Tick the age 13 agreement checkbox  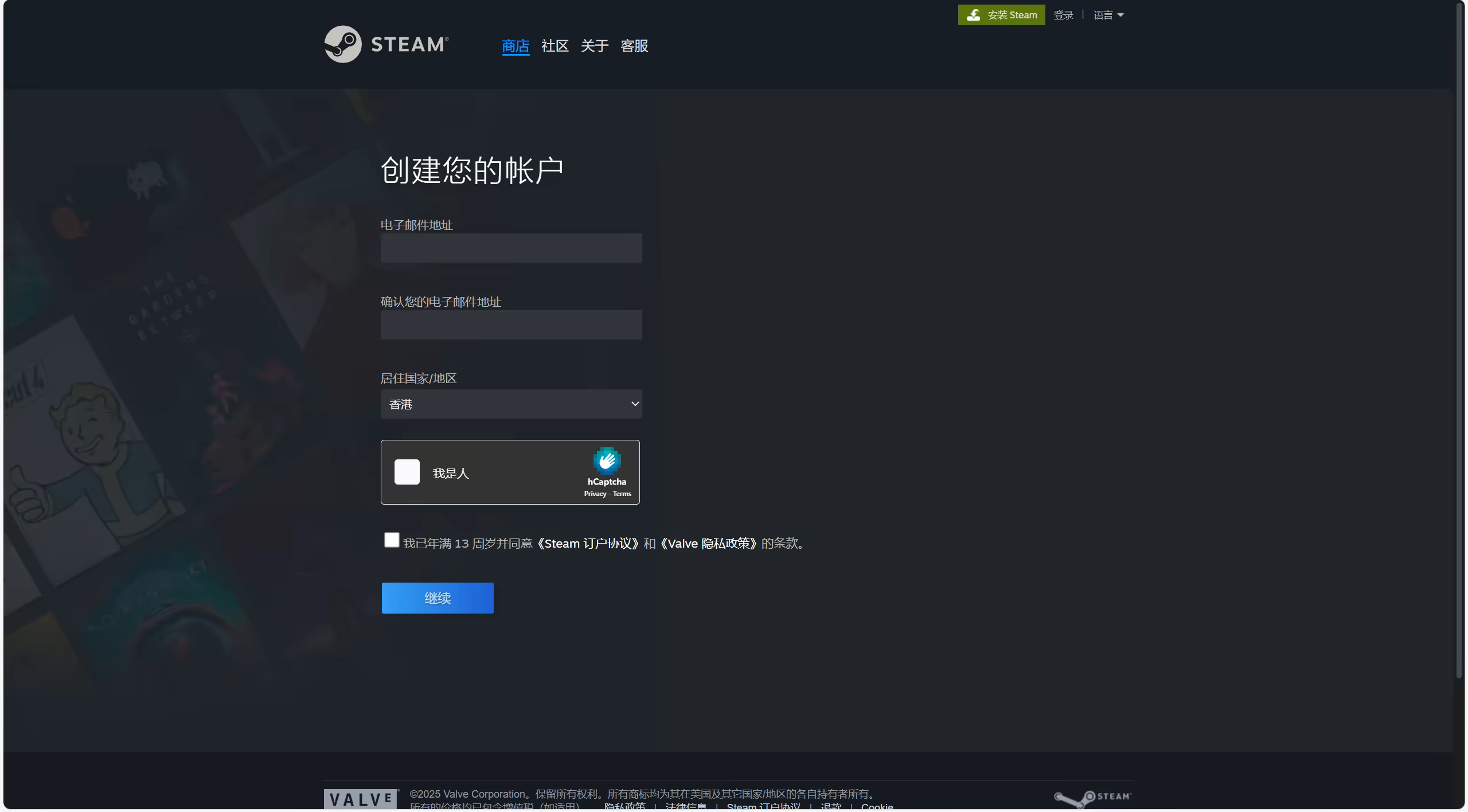(x=392, y=540)
